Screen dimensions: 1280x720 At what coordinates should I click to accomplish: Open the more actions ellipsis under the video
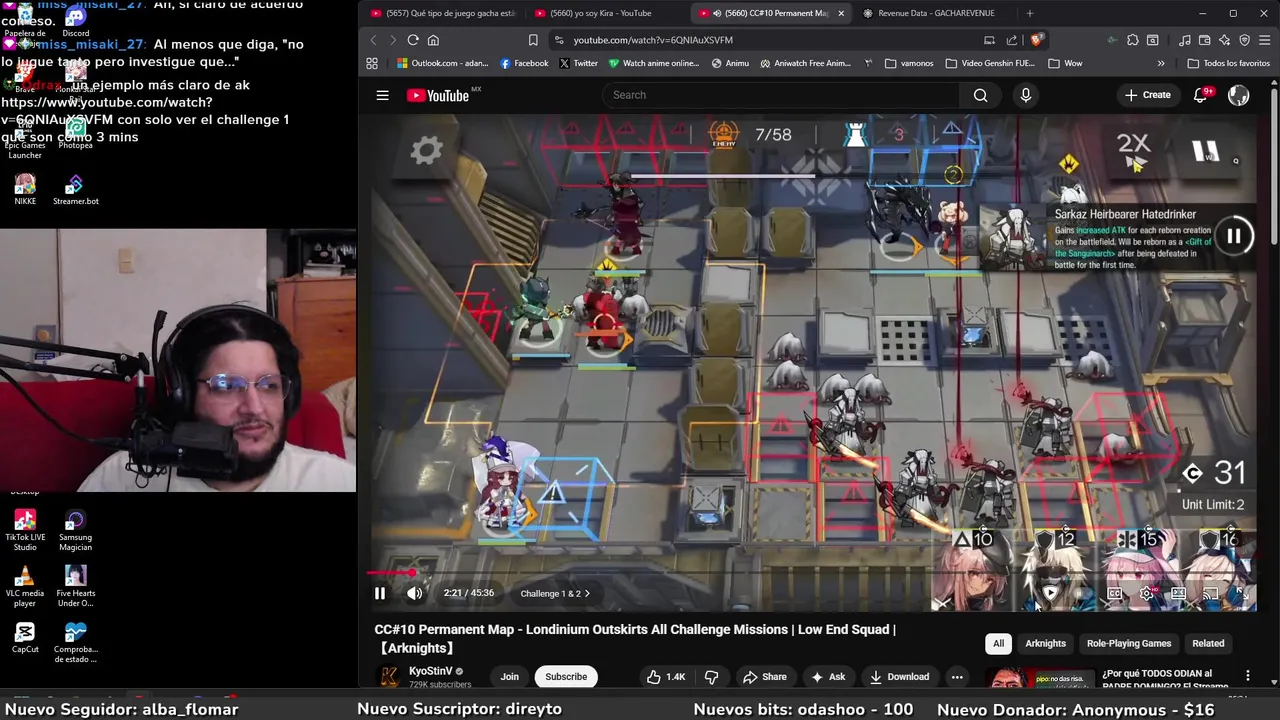tap(957, 677)
